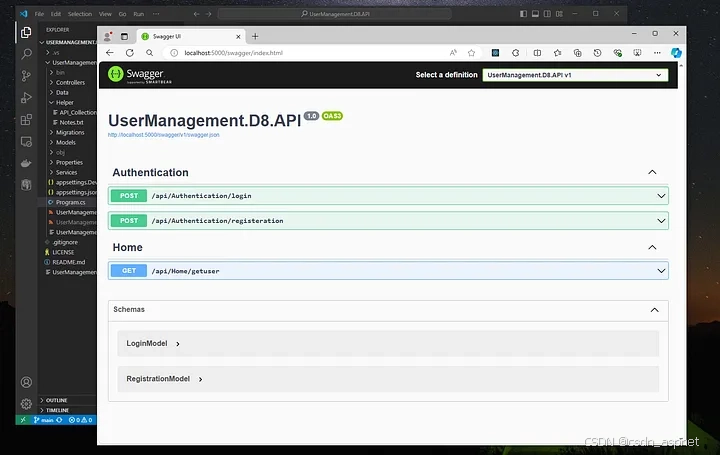Open the Search icon in VS Code activity bar

coord(26,54)
